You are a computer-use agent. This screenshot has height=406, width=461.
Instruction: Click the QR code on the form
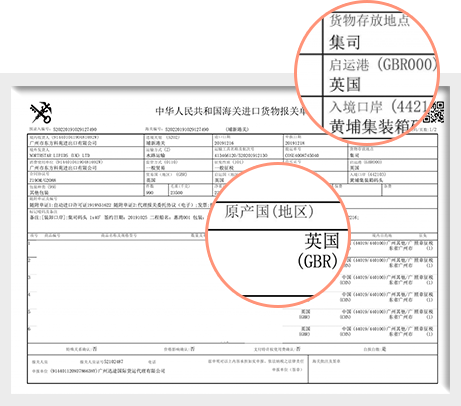434,113
